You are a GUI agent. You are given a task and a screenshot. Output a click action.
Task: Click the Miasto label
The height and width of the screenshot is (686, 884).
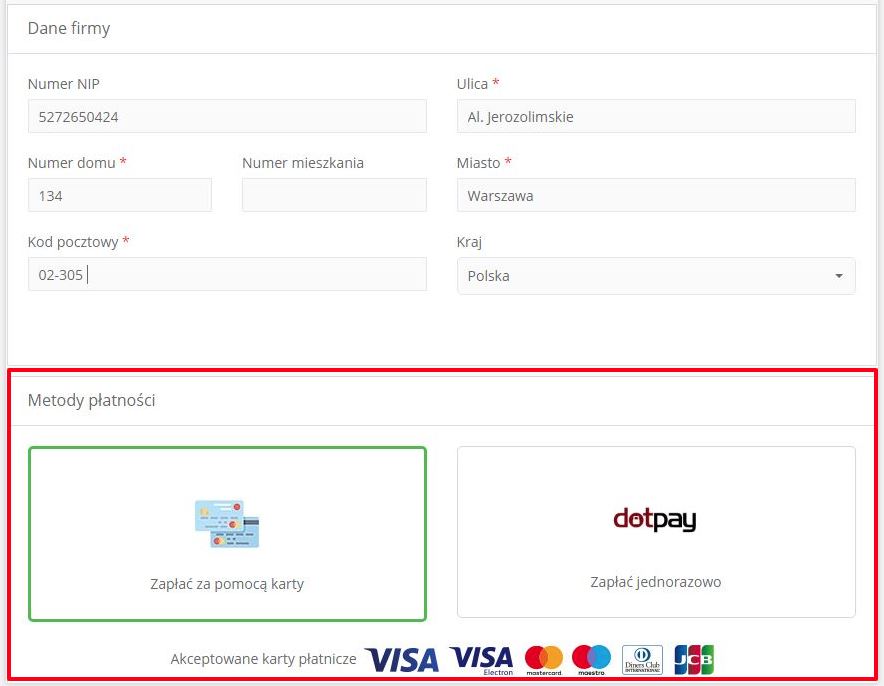tap(479, 163)
